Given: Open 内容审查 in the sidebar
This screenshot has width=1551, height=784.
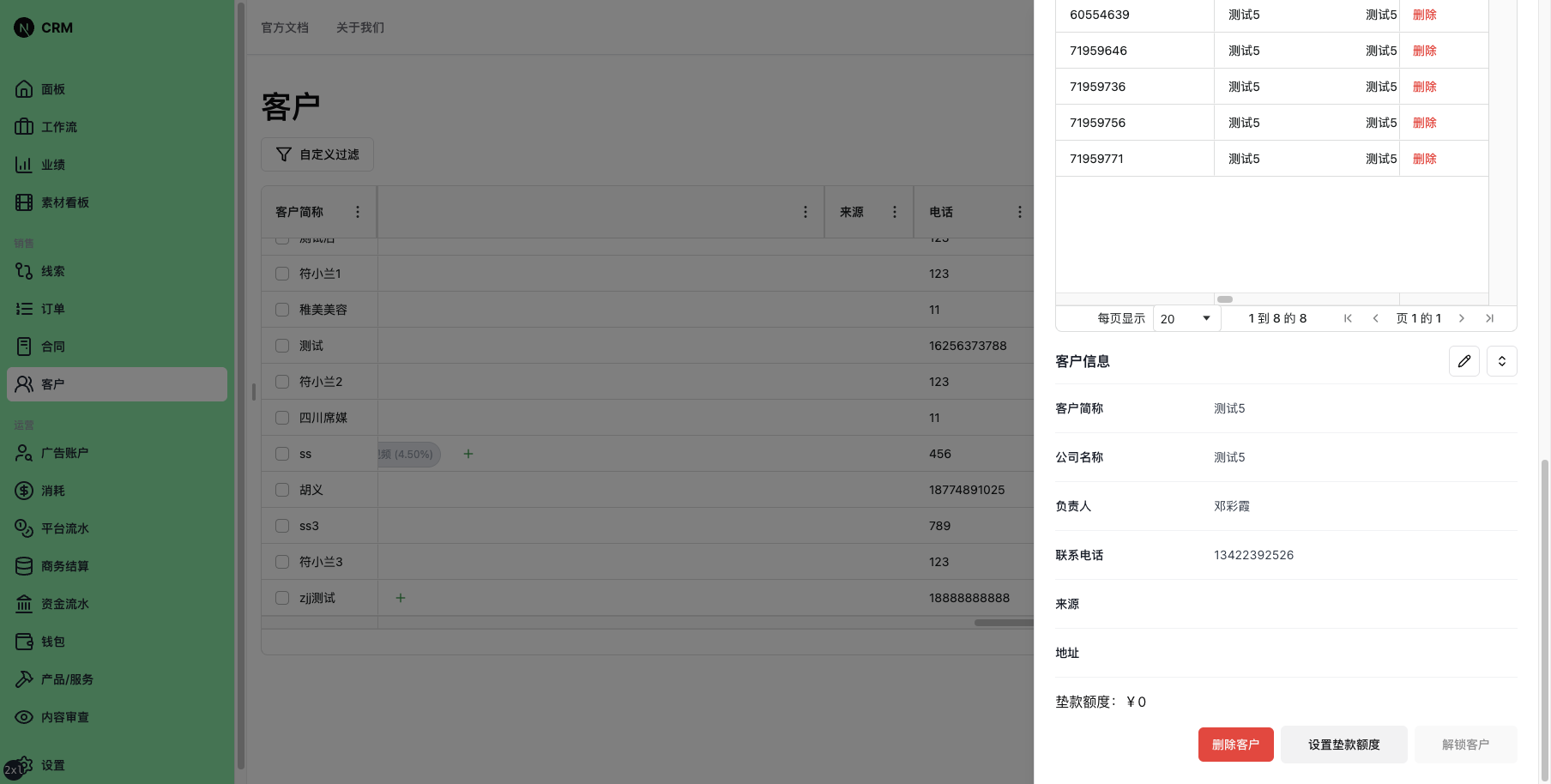Looking at the screenshot, I should pyautogui.click(x=64, y=716).
